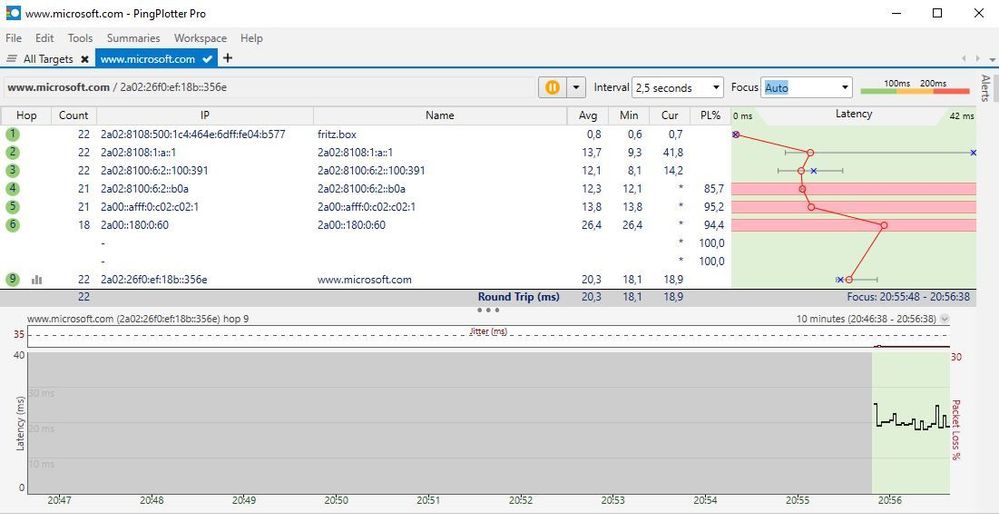Click the 95,2 packet loss value

pos(712,207)
